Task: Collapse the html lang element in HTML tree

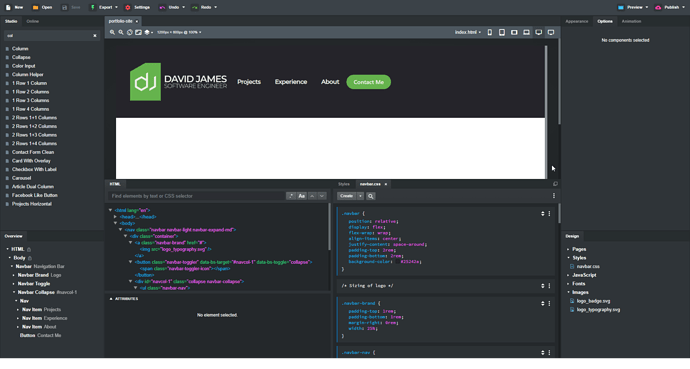Action: coord(110,210)
